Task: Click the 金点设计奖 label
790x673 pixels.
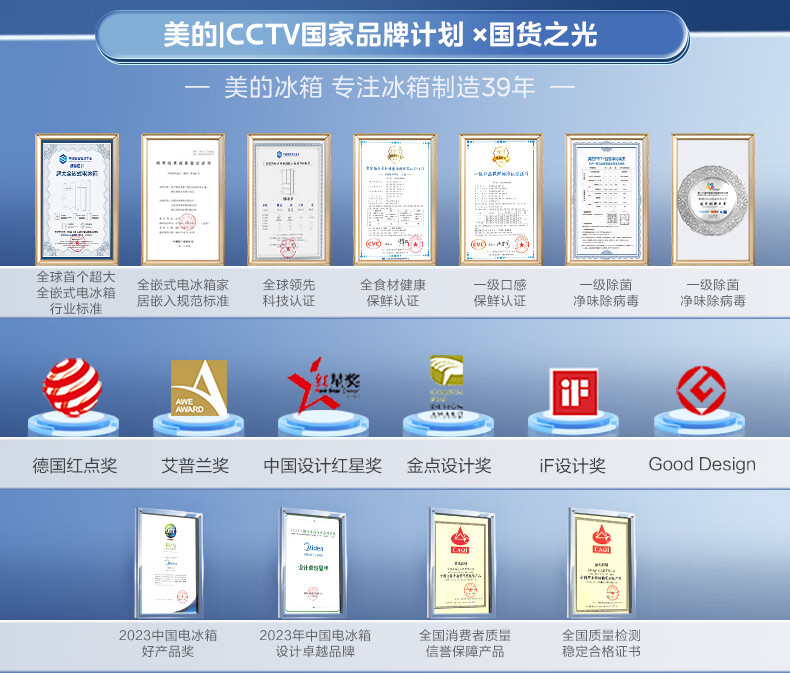Action: pyautogui.click(x=449, y=465)
